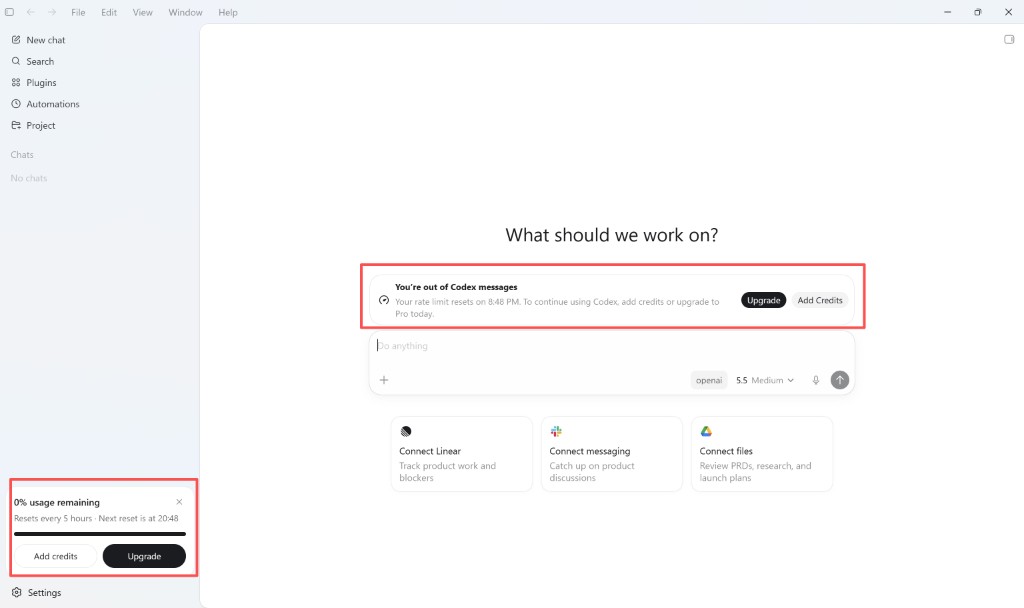Send message with the up-arrow button

coord(840,380)
